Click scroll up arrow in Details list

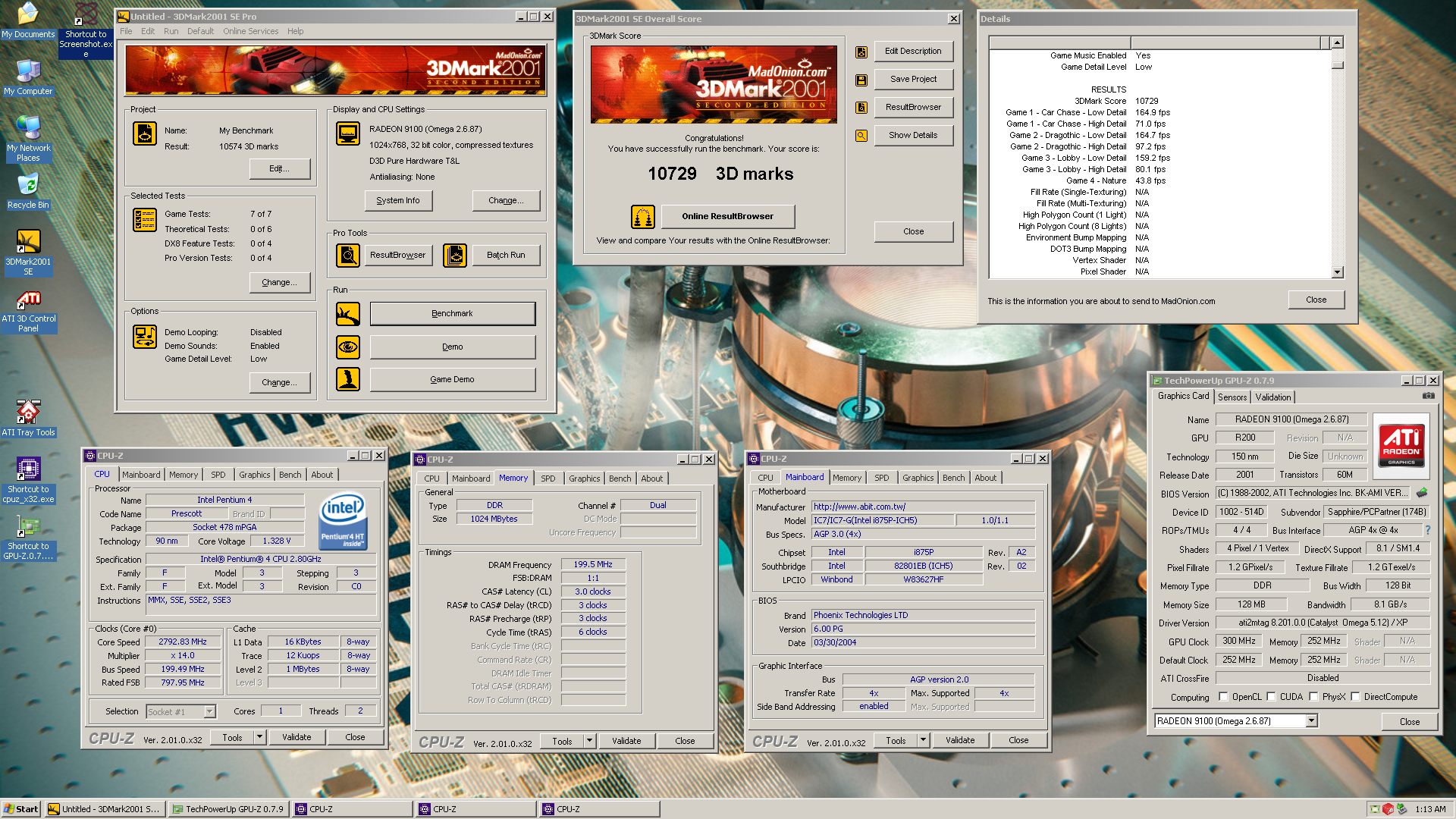(x=1338, y=42)
